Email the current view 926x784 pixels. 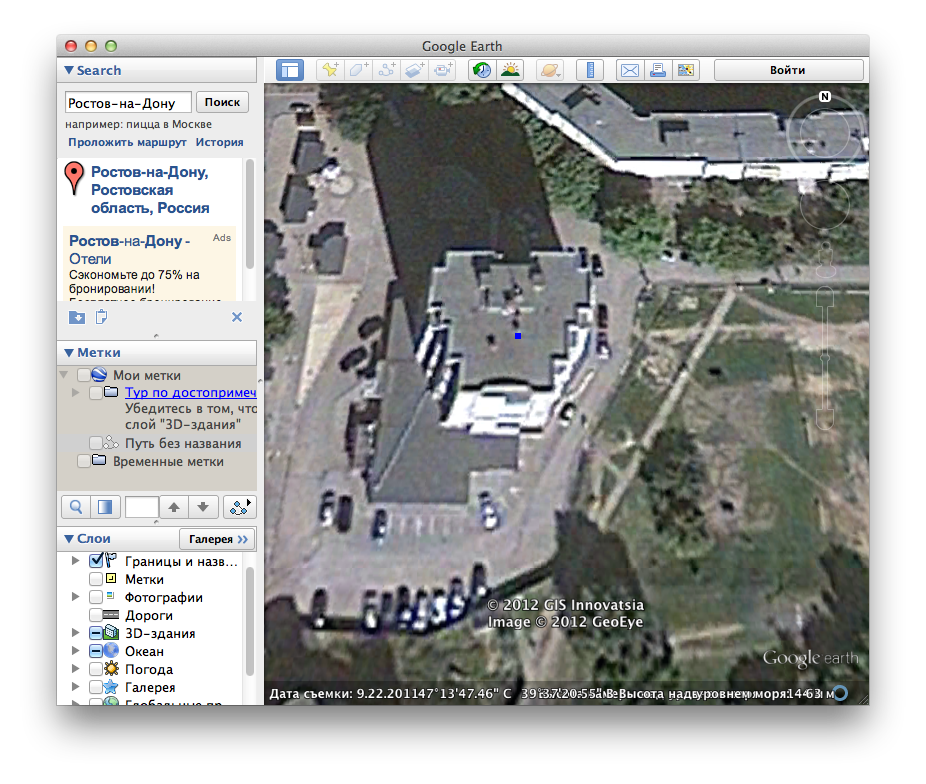tap(630, 70)
